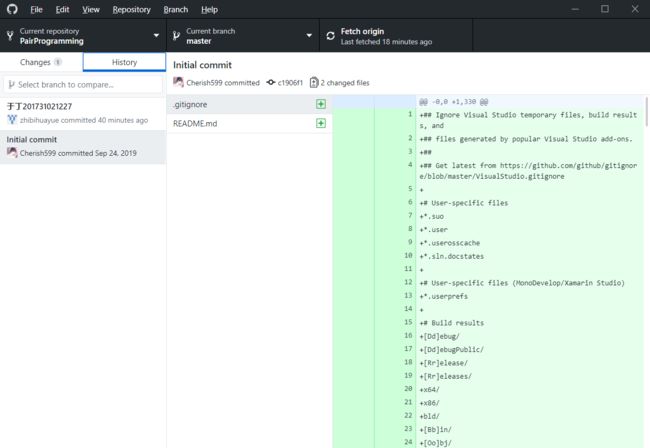The height and width of the screenshot is (448, 650).
Task: Select commit 于丁201731021227
Action: click(83, 114)
